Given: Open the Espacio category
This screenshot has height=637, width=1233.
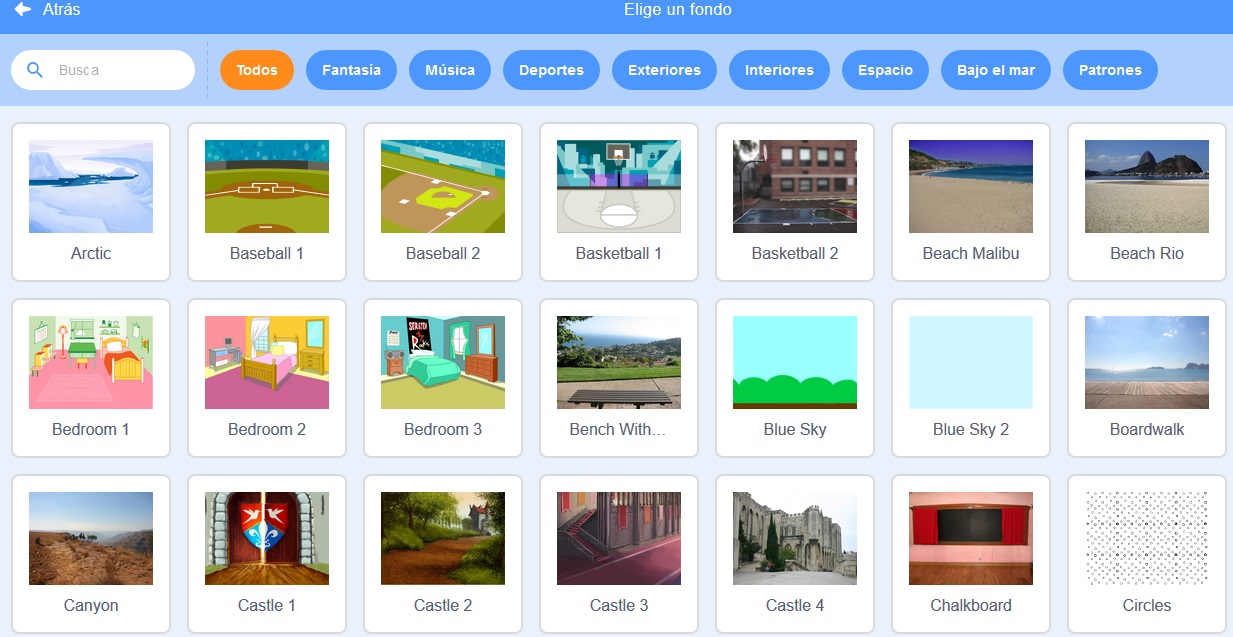Looking at the screenshot, I should coord(885,70).
